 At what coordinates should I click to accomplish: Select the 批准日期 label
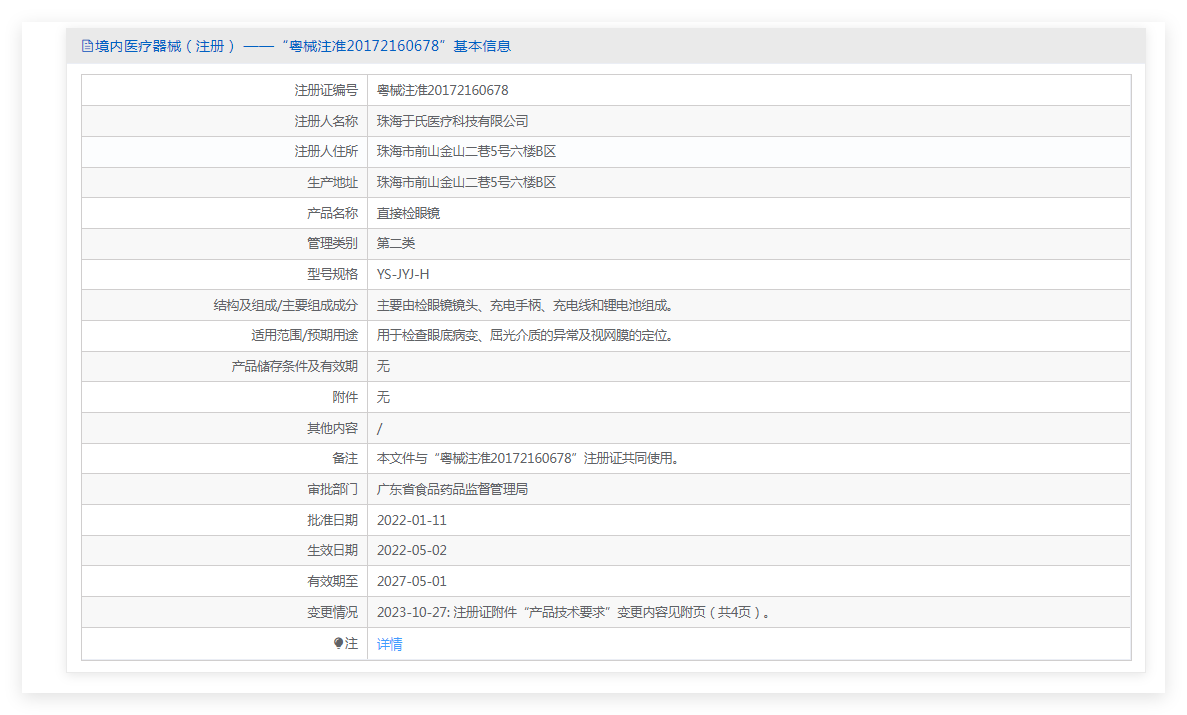[332, 520]
